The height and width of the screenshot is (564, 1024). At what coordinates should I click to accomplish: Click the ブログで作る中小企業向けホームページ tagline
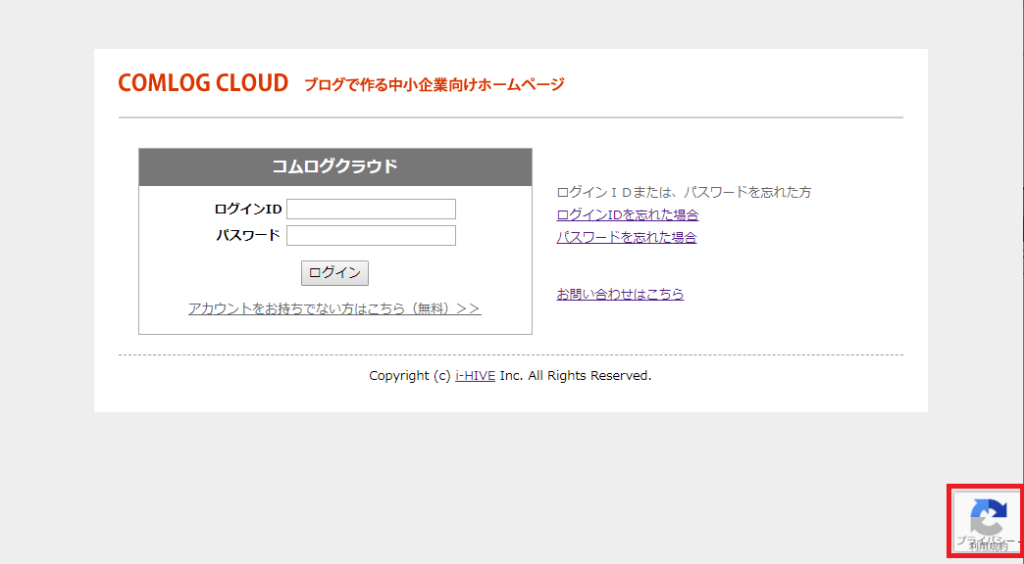[434, 84]
